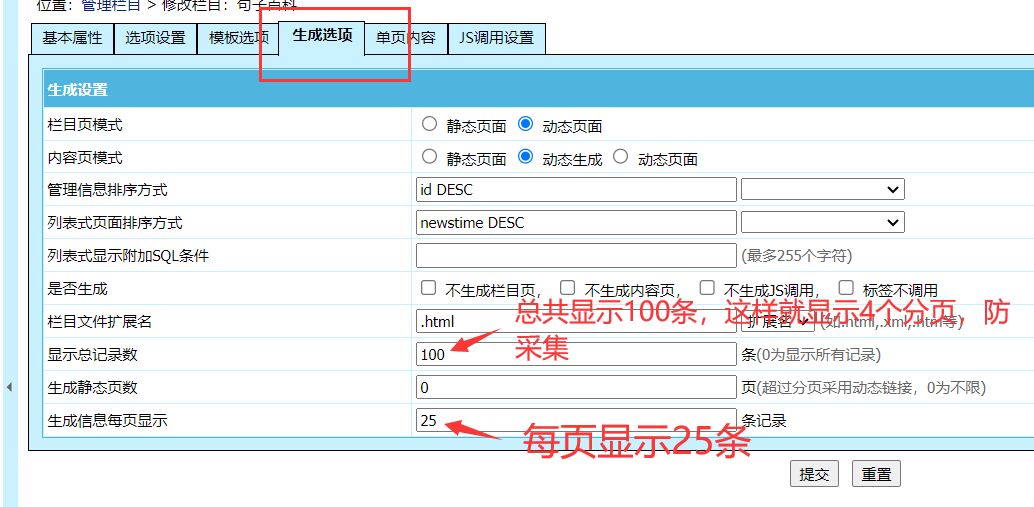Click the 提交 button
The image size is (1034, 507).
point(814,474)
